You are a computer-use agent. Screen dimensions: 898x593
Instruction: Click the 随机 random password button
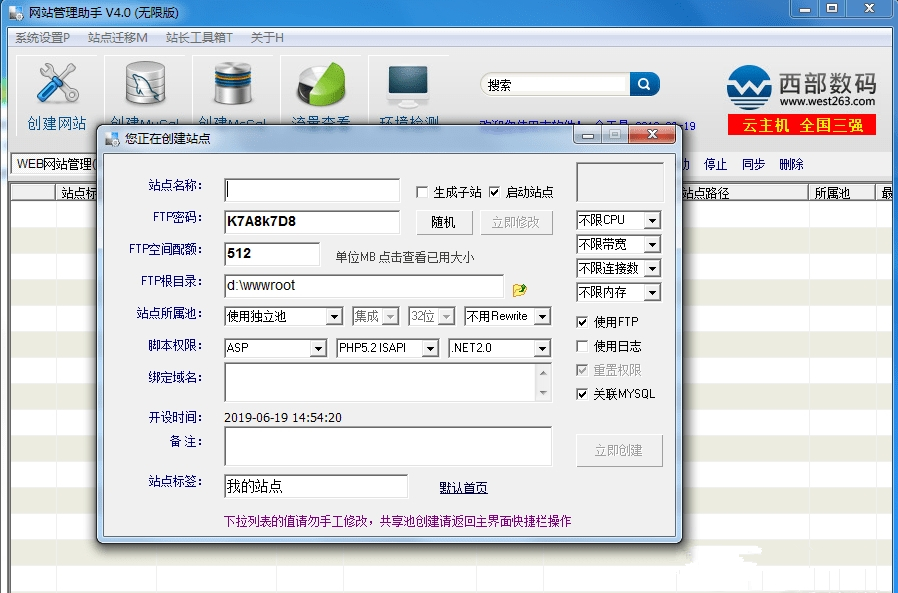pos(443,223)
